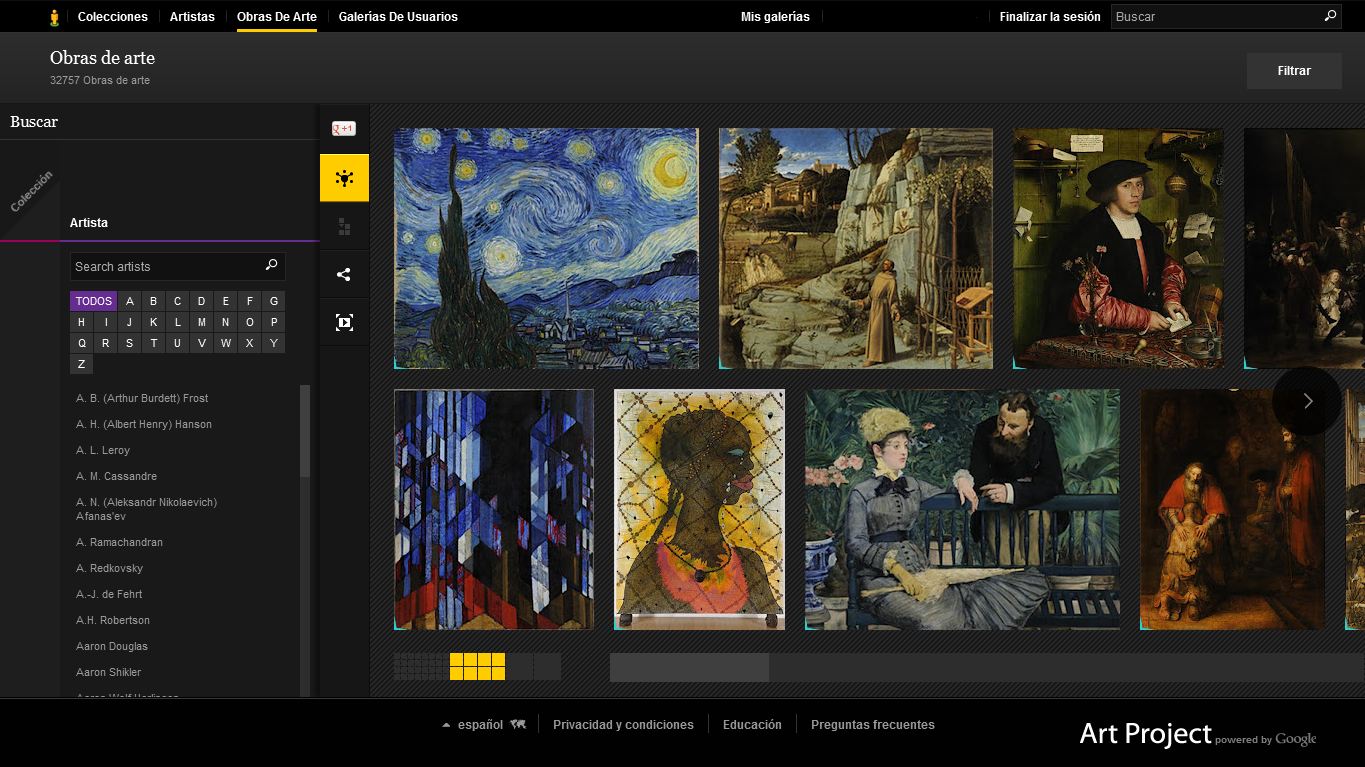Screen dimensions: 1365x767
Task: Open Preguntas frecuentes link
Action: pos(873,724)
